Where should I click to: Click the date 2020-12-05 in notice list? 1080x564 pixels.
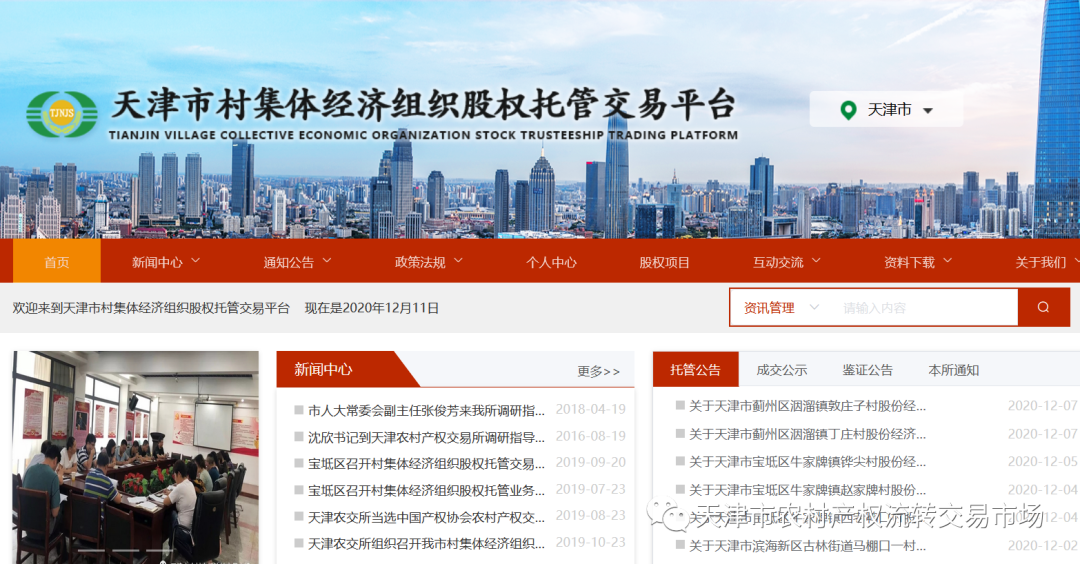(x=1043, y=461)
